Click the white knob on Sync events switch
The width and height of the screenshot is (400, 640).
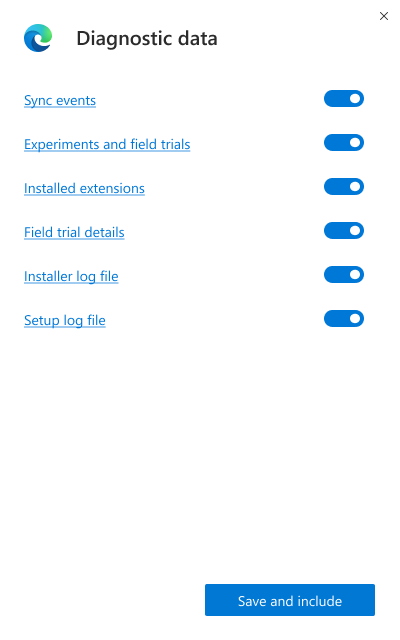(355, 99)
